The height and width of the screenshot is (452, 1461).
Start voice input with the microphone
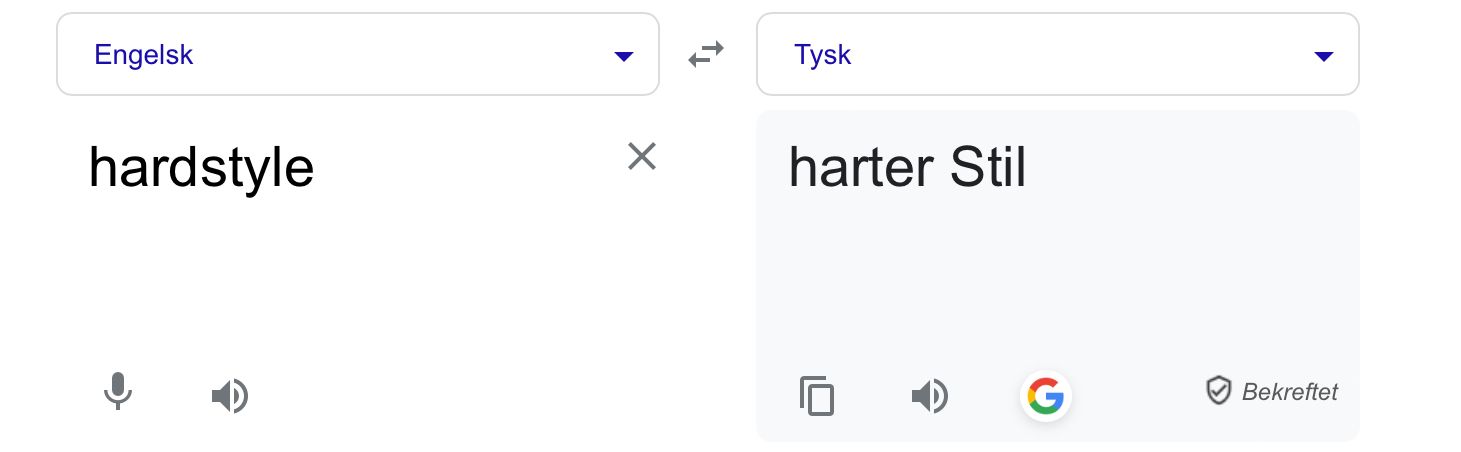[118, 392]
